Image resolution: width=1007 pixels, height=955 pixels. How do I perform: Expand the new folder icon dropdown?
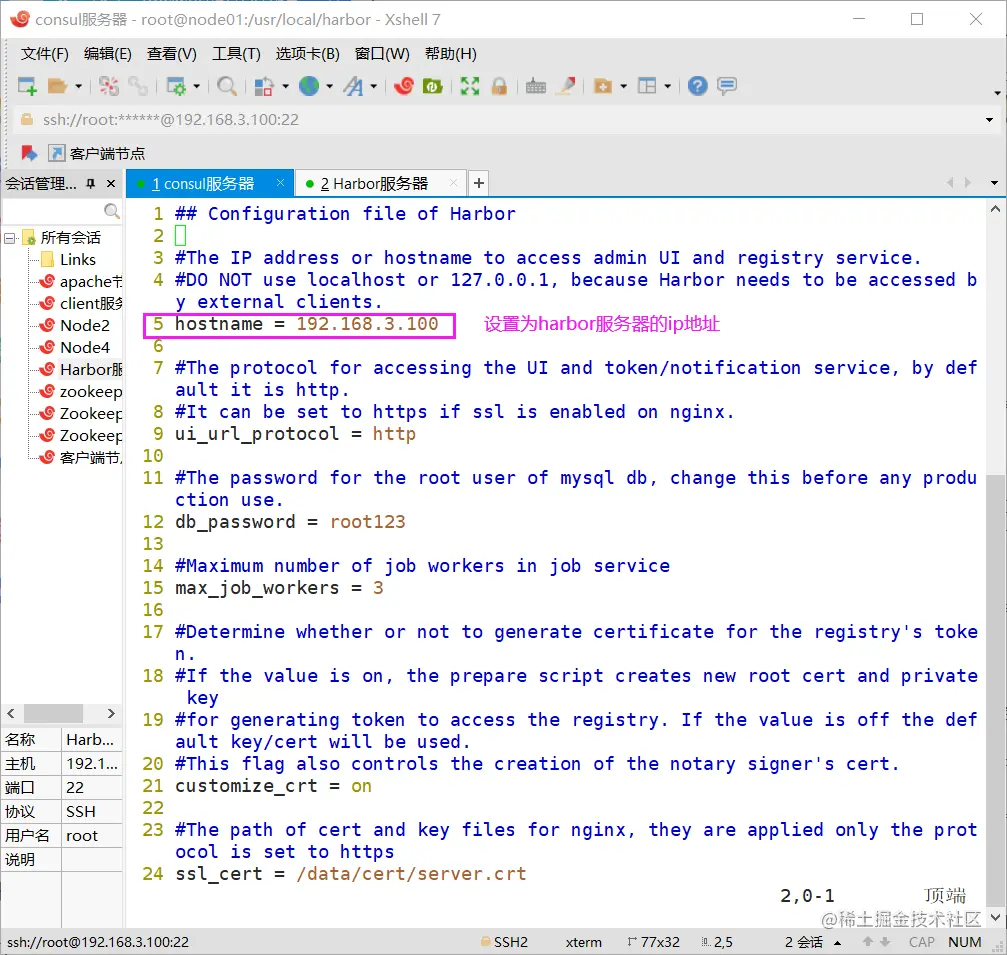tap(624, 86)
